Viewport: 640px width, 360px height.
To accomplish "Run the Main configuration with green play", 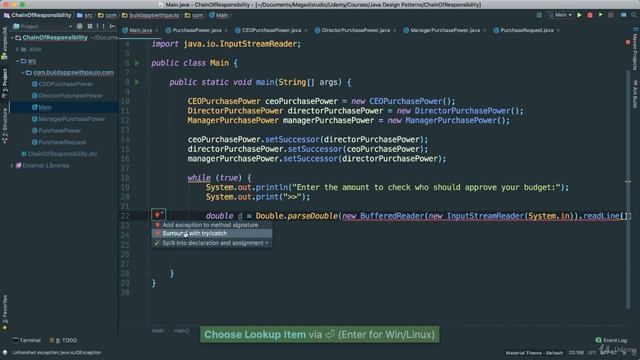I will [579, 15].
